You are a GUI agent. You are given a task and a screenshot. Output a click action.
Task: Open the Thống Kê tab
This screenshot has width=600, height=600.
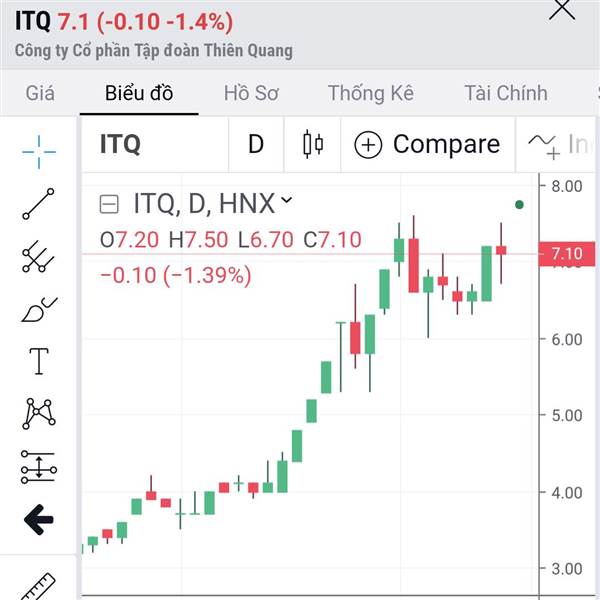point(371,93)
